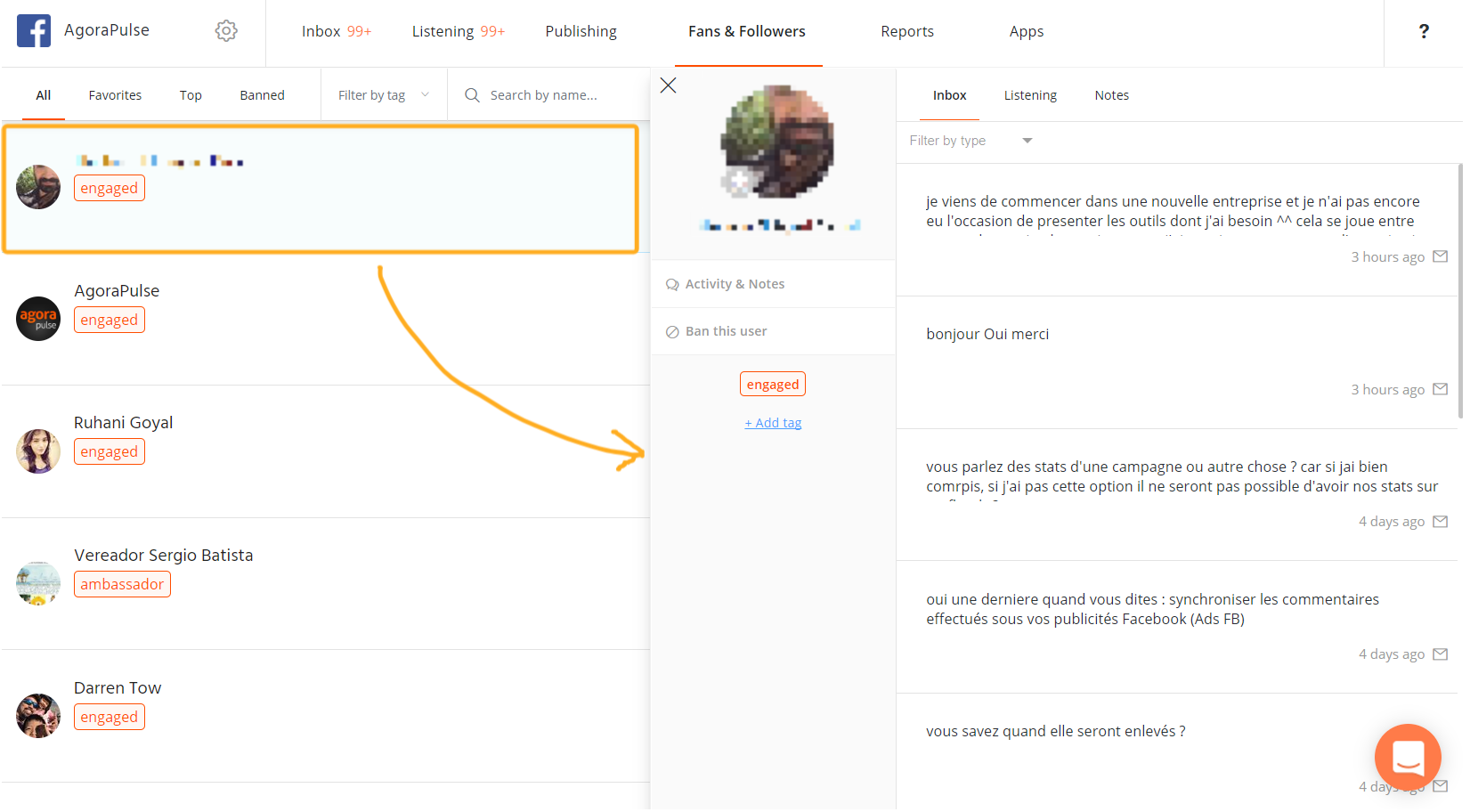Click the large profile picture in panel
The width and height of the screenshot is (1470, 812).
point(776,142)
